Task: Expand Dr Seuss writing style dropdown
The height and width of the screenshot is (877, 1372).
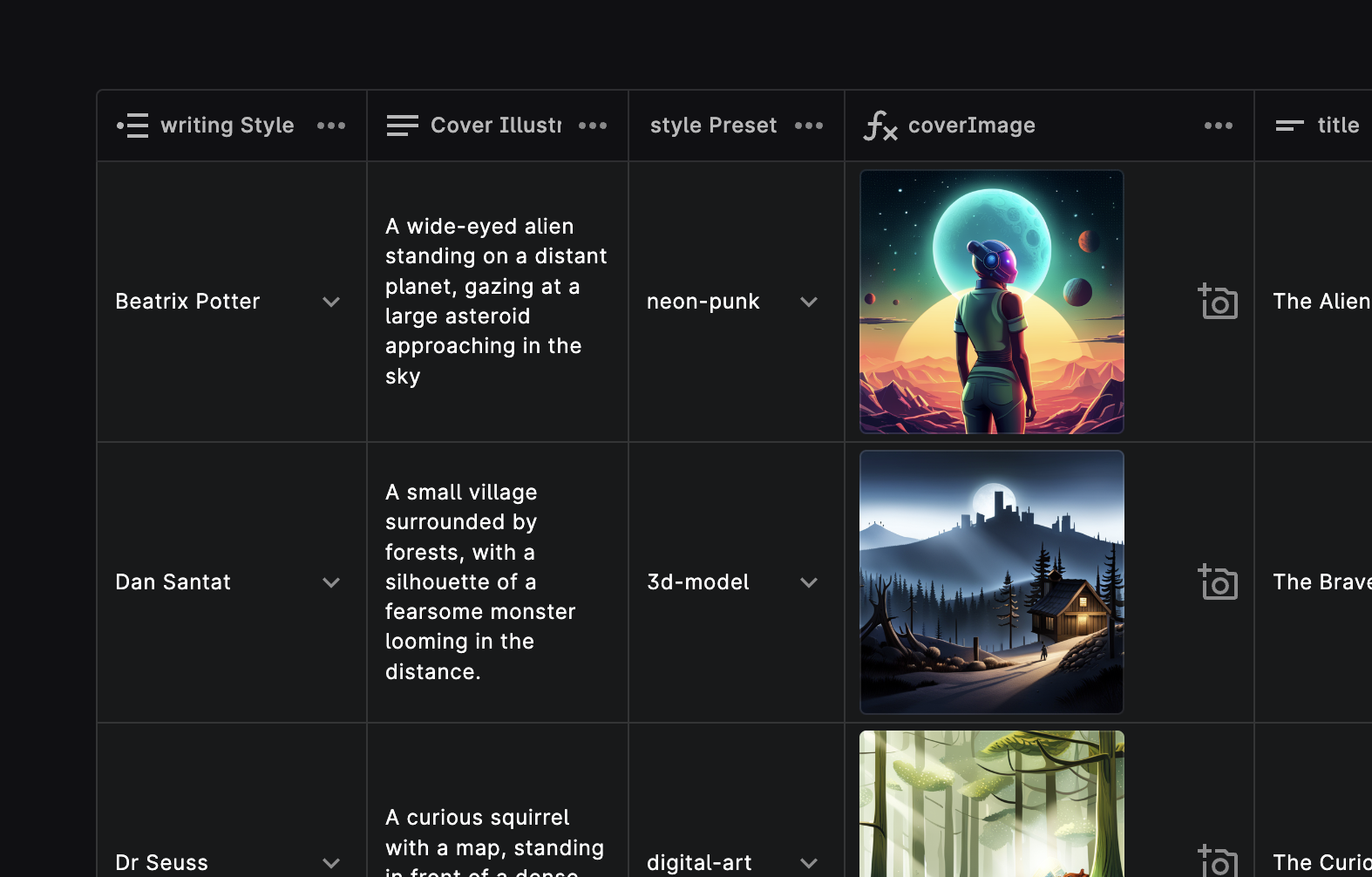Action: [331, 863]
